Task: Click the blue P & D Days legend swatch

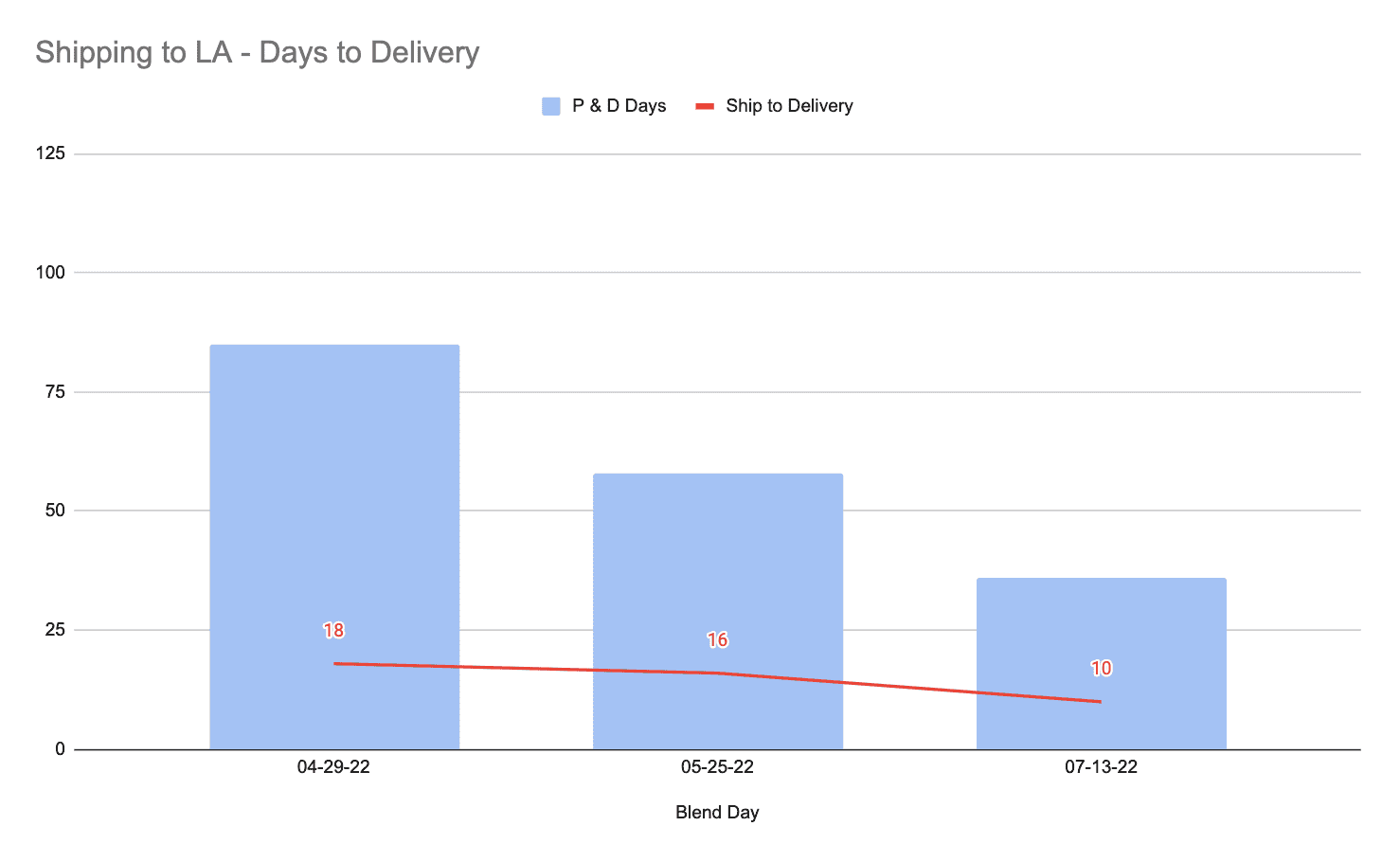Action: click(x=551, y=106)
